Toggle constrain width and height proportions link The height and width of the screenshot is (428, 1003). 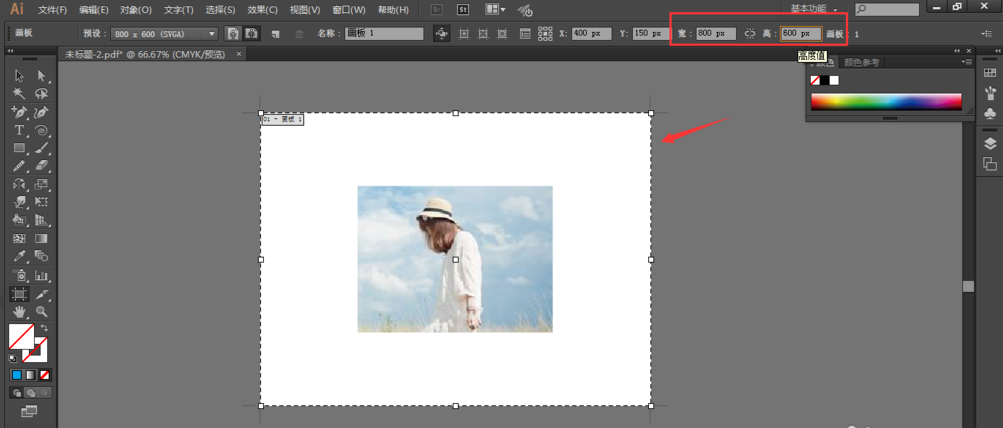click(751, 33)
